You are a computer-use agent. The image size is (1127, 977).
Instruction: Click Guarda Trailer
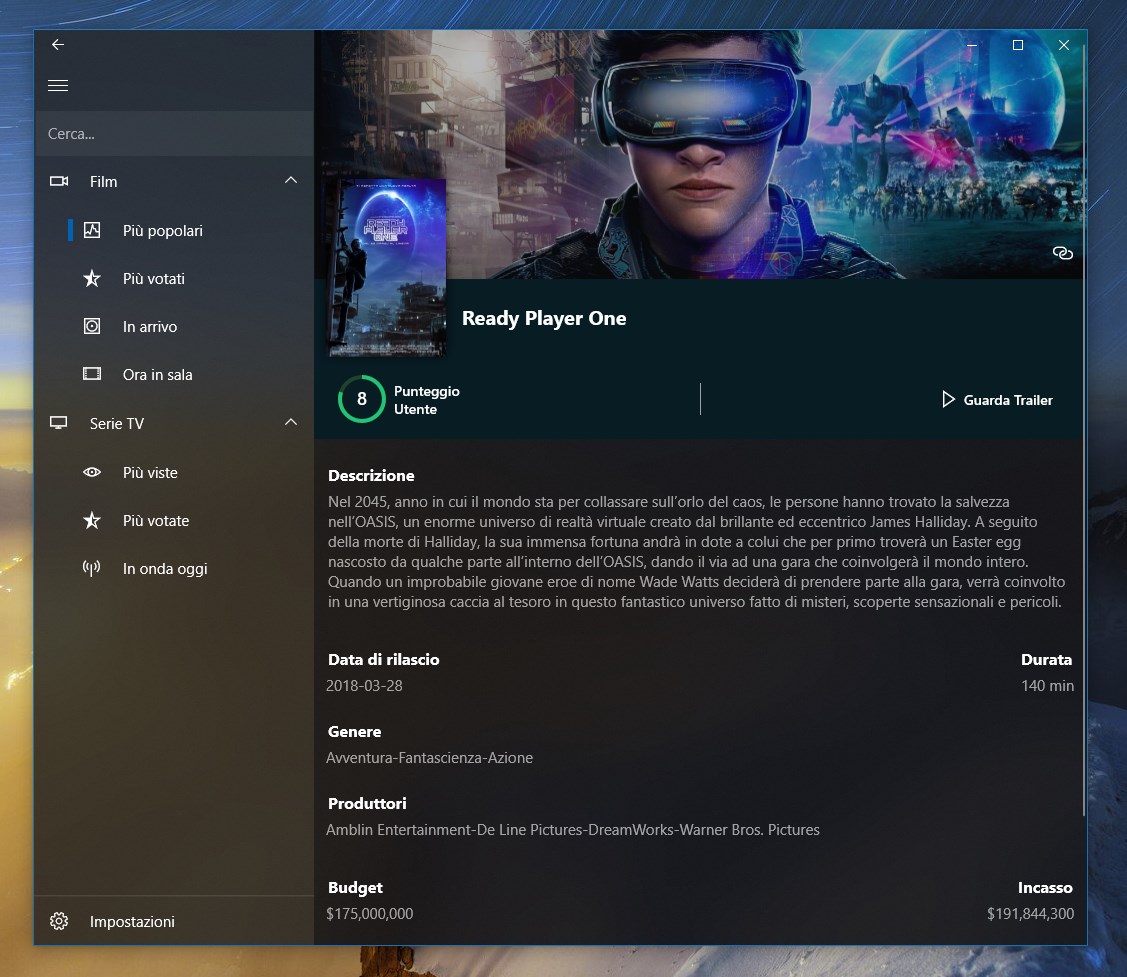(998, 400)
